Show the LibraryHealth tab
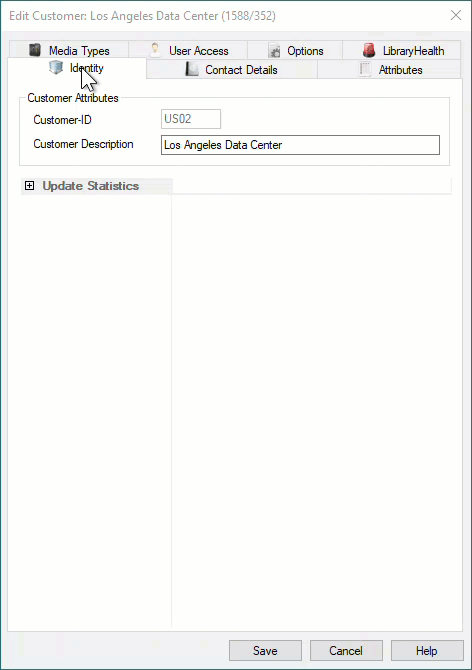The width and height of the screenshot is (472, 670). click(x=402, y=50)
